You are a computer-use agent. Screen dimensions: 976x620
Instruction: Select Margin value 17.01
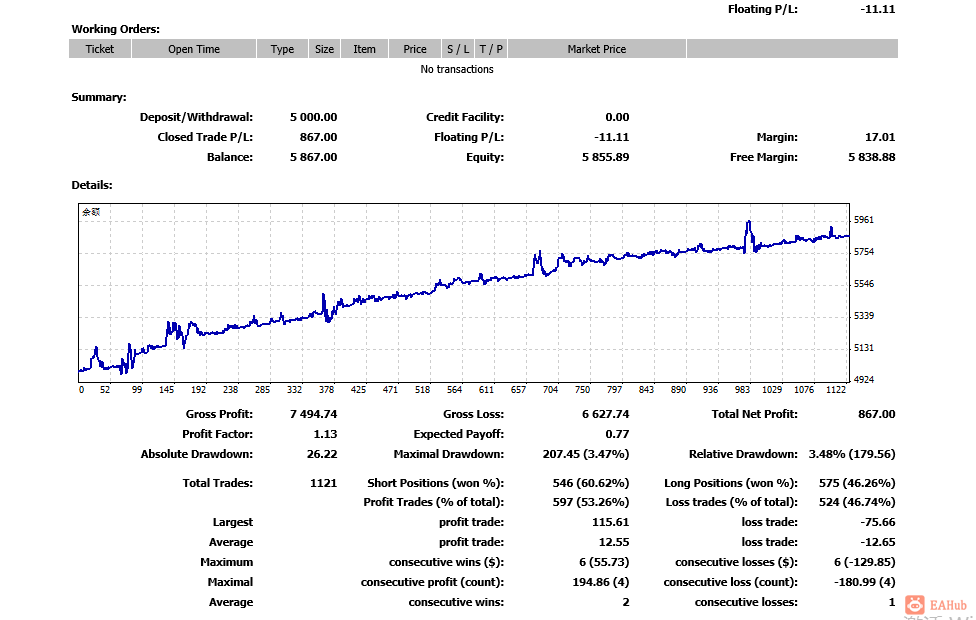880,137
